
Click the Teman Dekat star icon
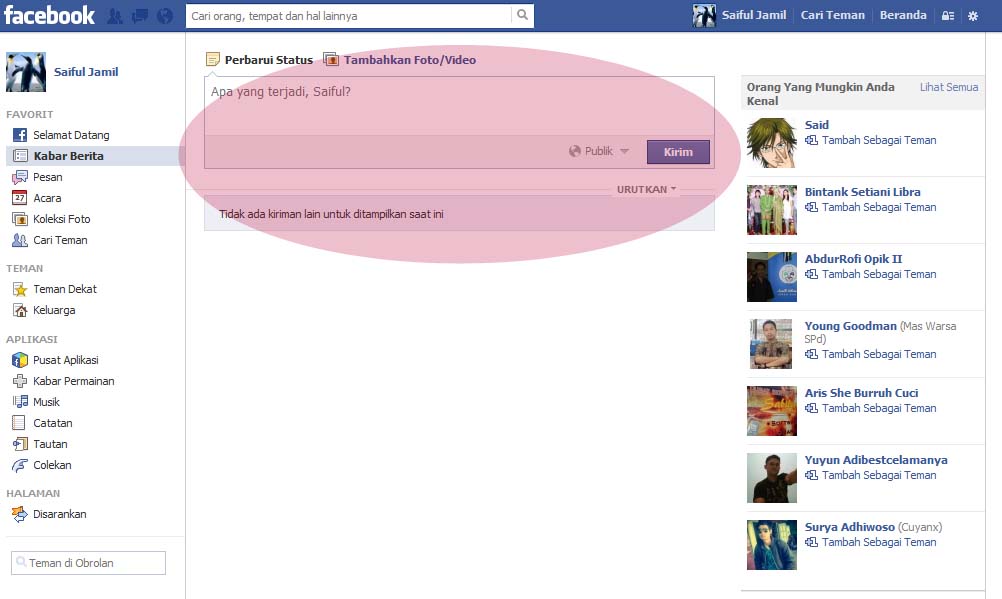(20, 290)
